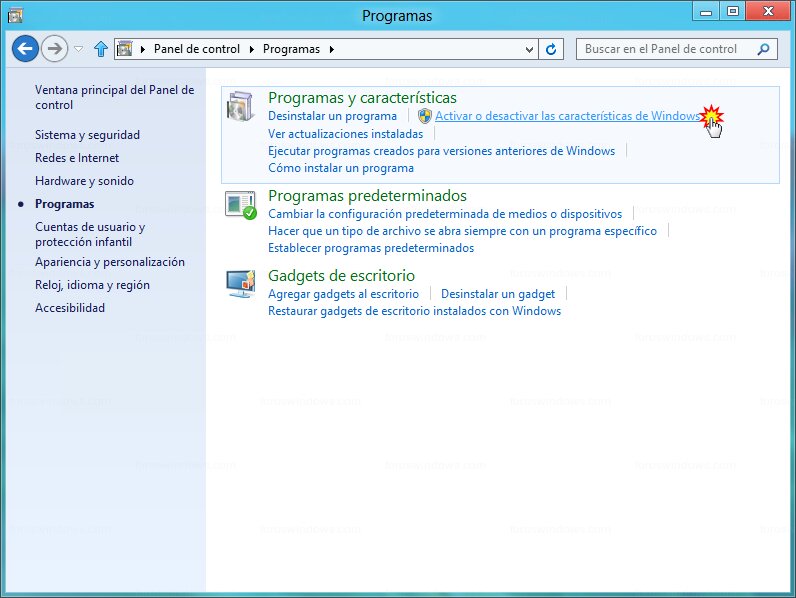Open the window system menu icon in the title bar
The height and width of the screenshot is (598, 796).
pos(15,16)
